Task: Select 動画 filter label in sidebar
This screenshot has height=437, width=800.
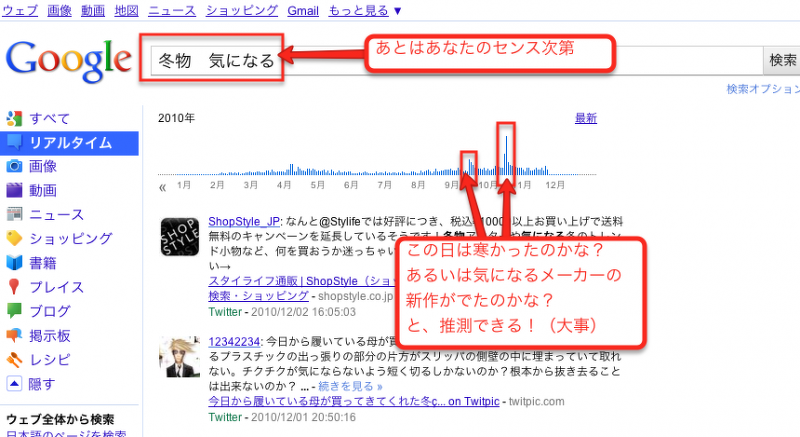Action: [43, 190]
